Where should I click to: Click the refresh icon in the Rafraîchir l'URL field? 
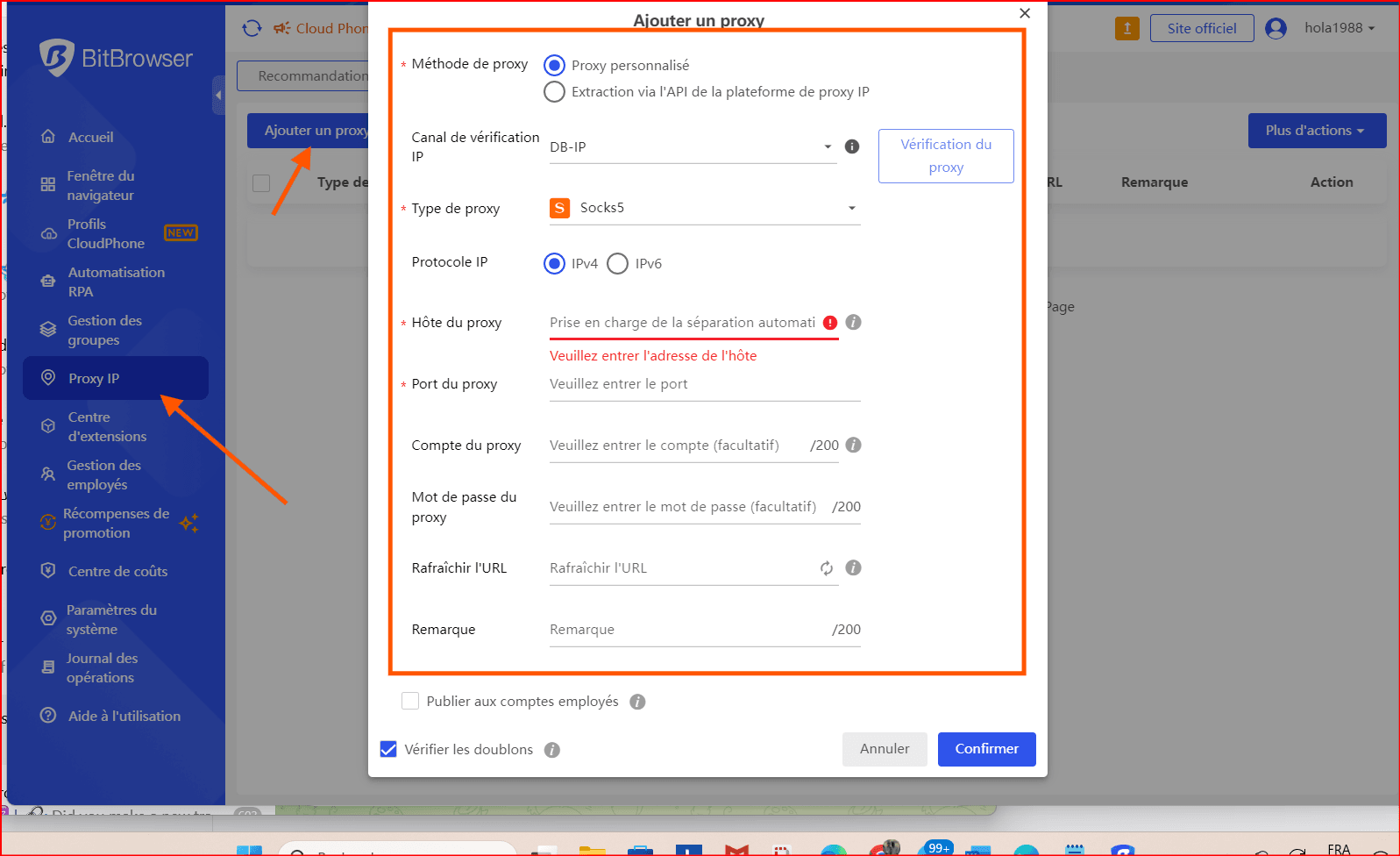click(826, 568)
